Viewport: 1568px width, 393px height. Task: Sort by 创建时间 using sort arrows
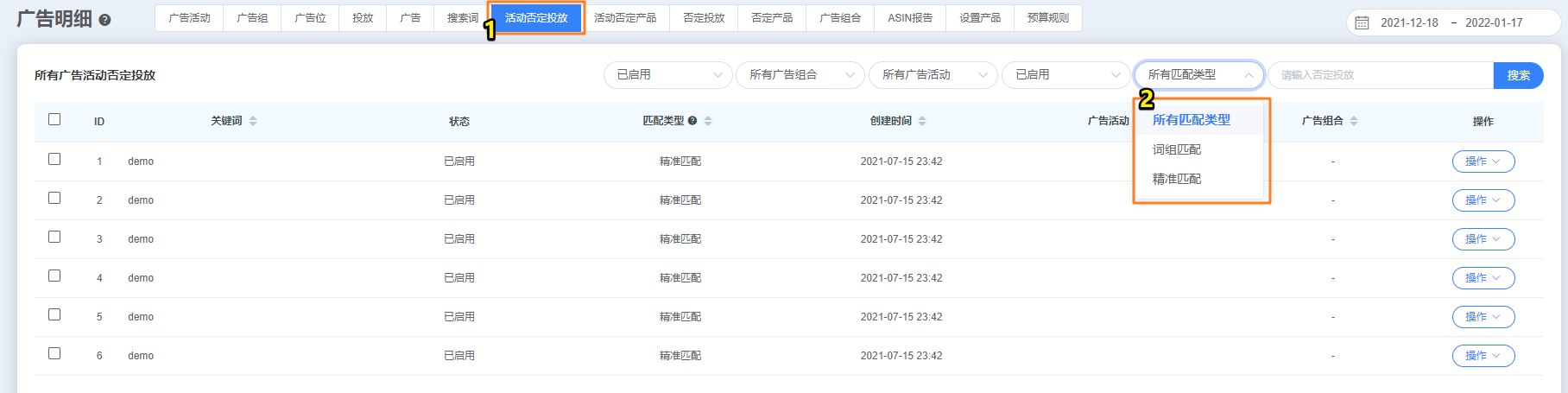[922, 121]
